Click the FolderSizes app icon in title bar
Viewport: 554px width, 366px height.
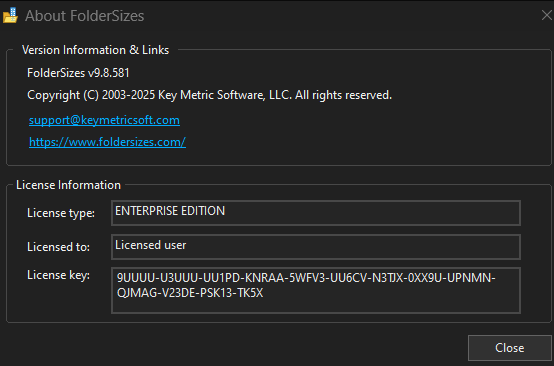click(x=11, y=16)
